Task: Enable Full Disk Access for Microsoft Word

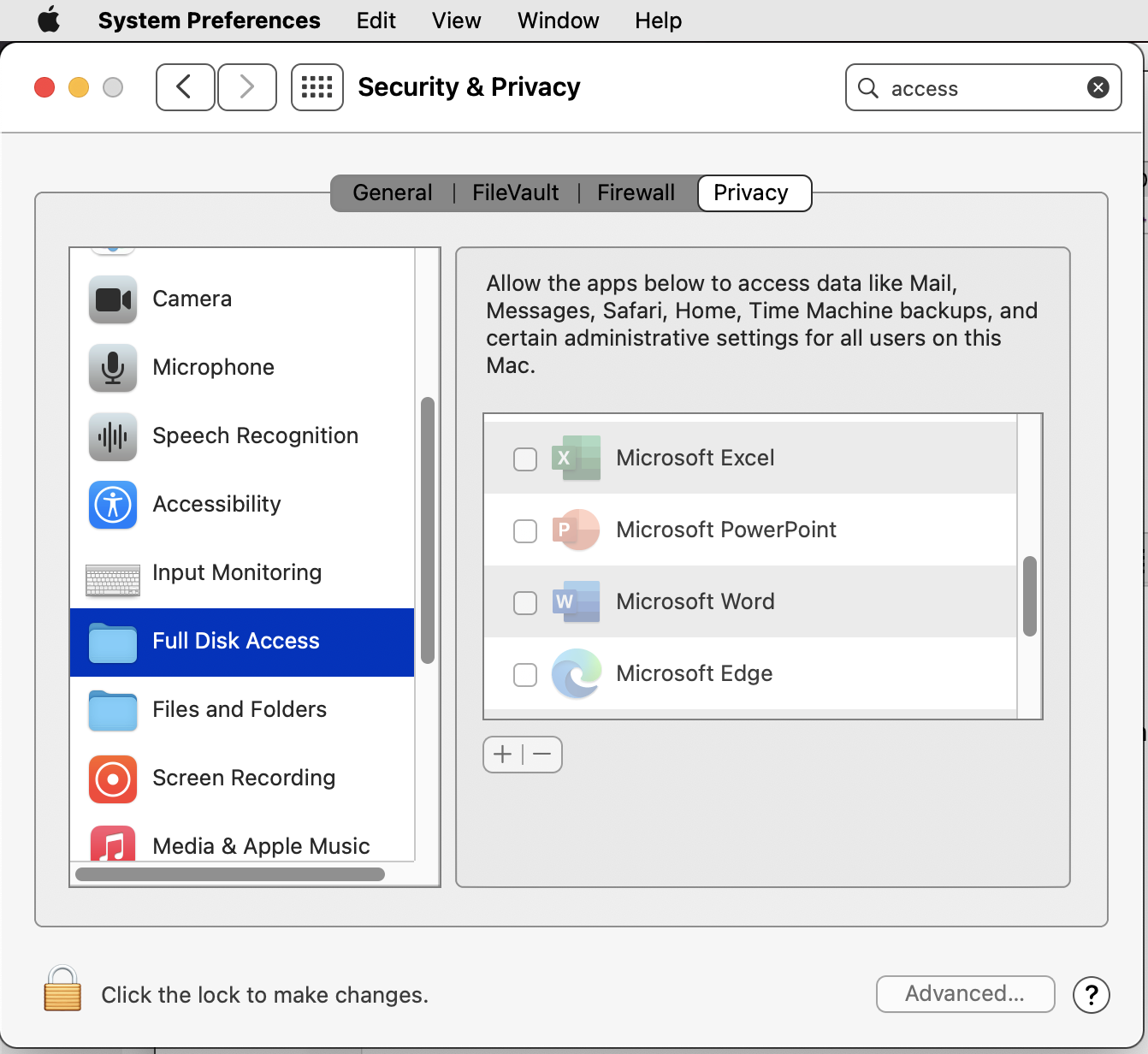Action: coord(525,603)
